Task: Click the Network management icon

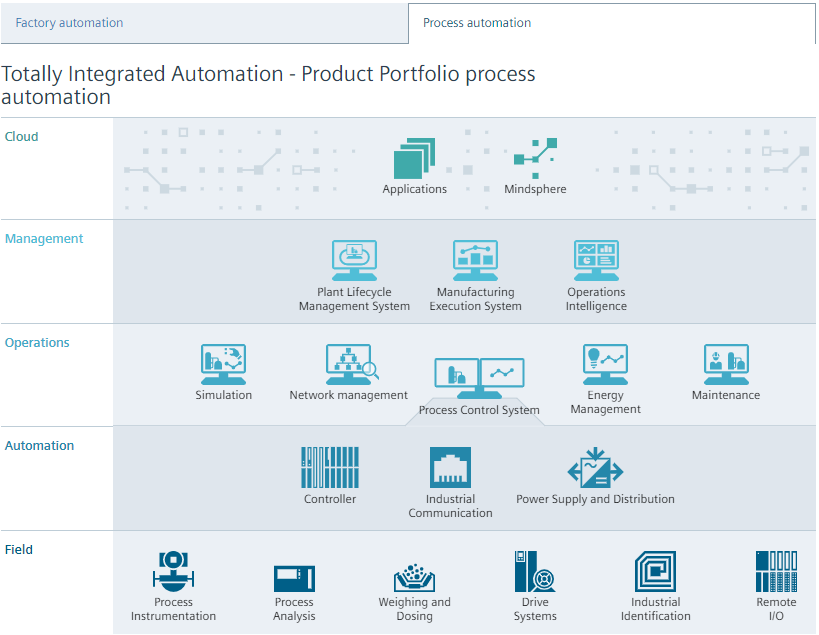Action: (350, 365)
